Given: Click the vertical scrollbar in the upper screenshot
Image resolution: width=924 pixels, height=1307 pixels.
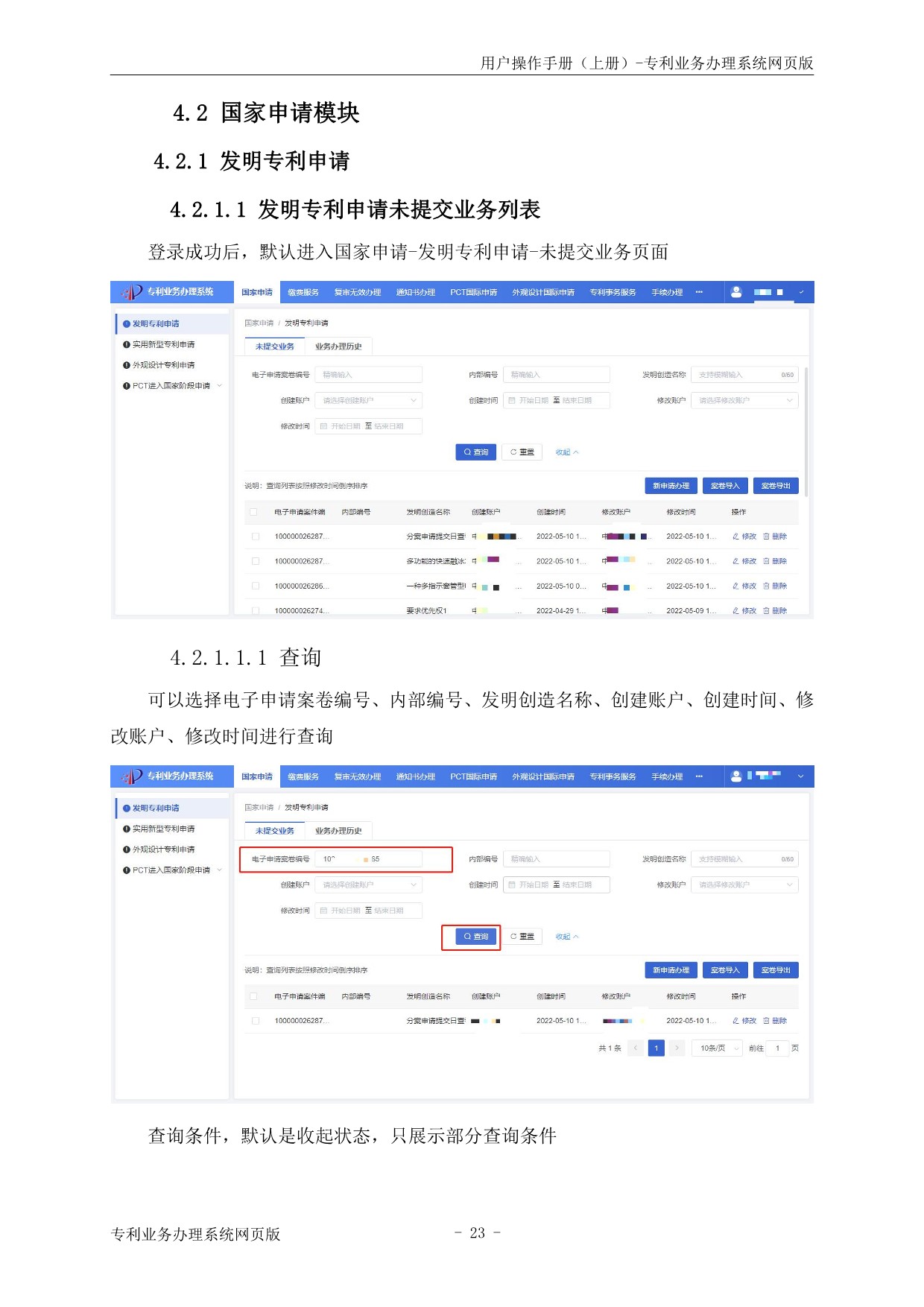Looking at the screenshot, I should point(806,432).
